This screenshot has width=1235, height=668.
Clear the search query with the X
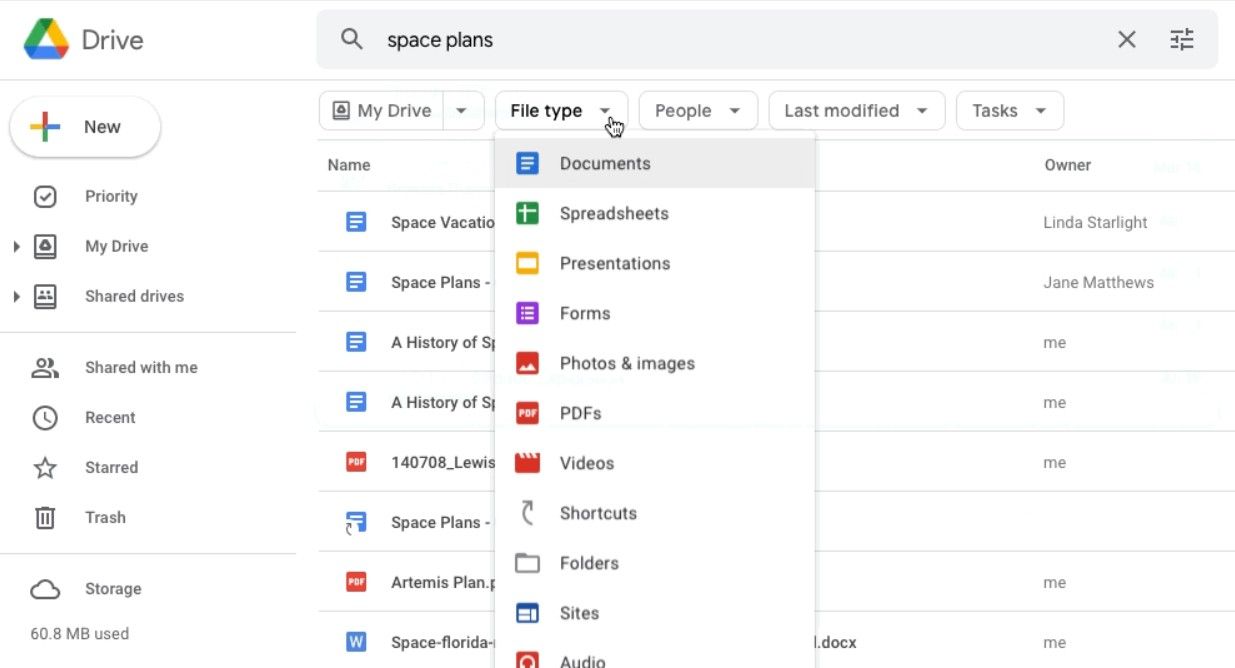coord(1126,39)
